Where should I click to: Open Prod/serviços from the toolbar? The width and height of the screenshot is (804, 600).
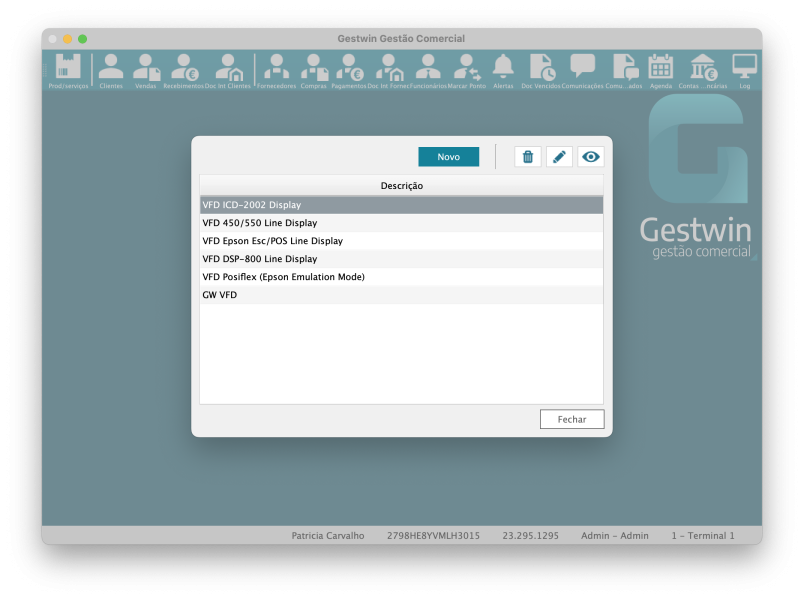coord(68,70)
